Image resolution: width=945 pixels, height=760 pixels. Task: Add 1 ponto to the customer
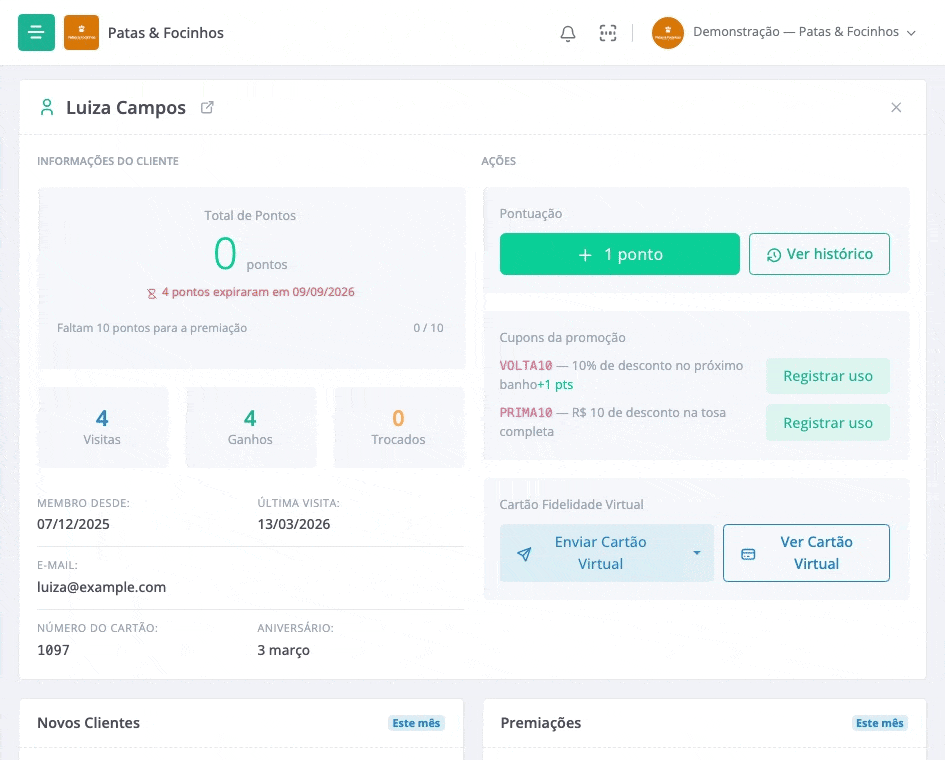click(620, 254)
